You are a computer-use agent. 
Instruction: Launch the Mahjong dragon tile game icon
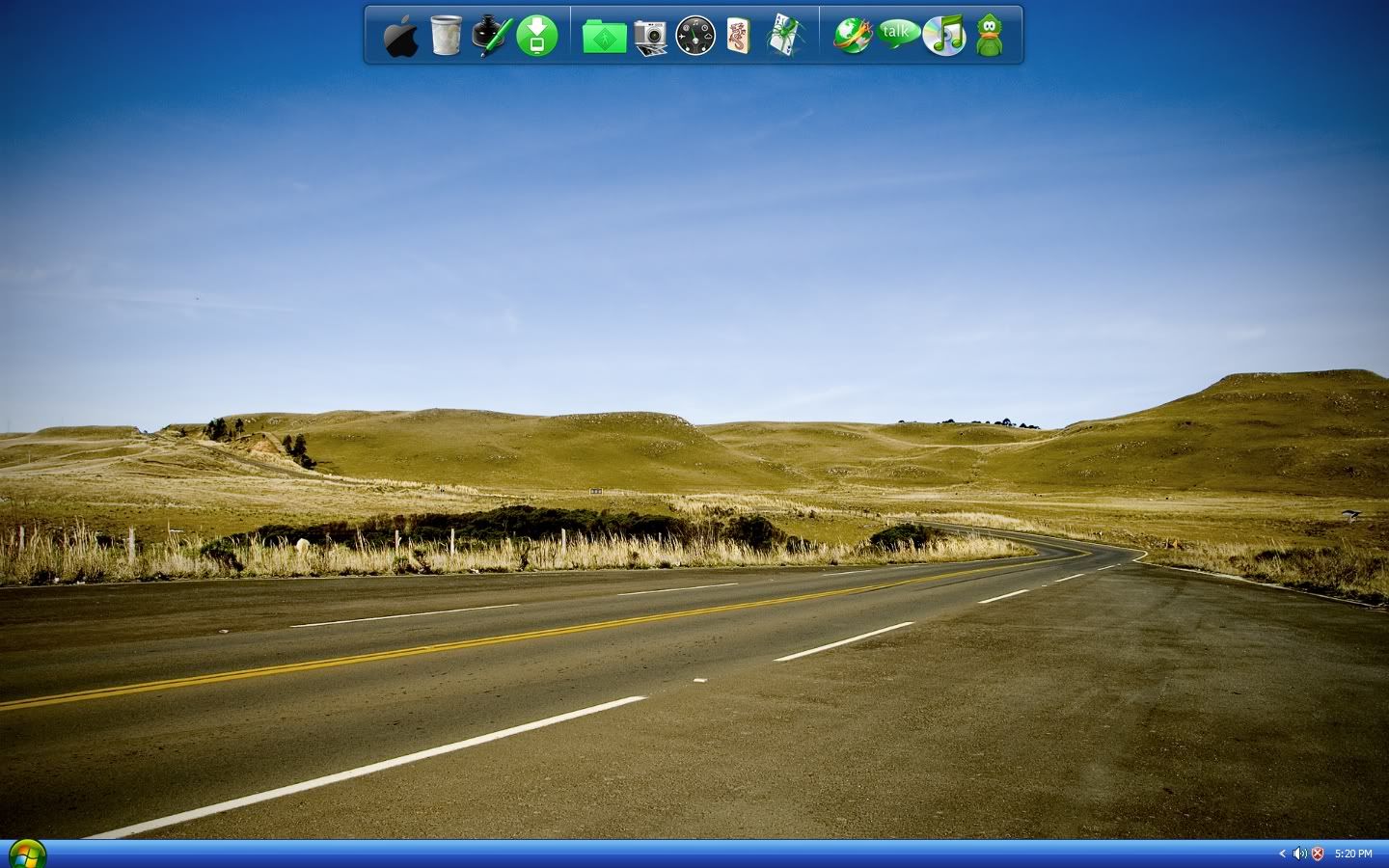(x=739, y=36)
